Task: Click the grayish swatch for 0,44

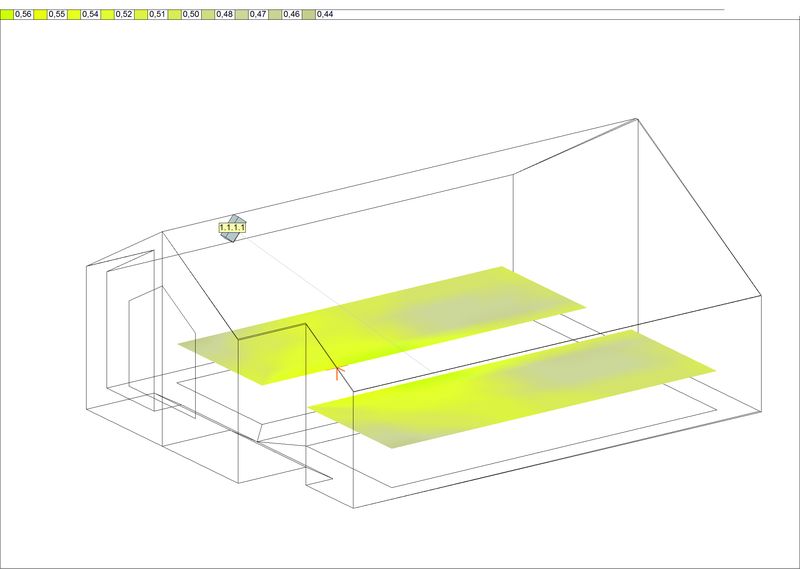Action: pos(309,14)
